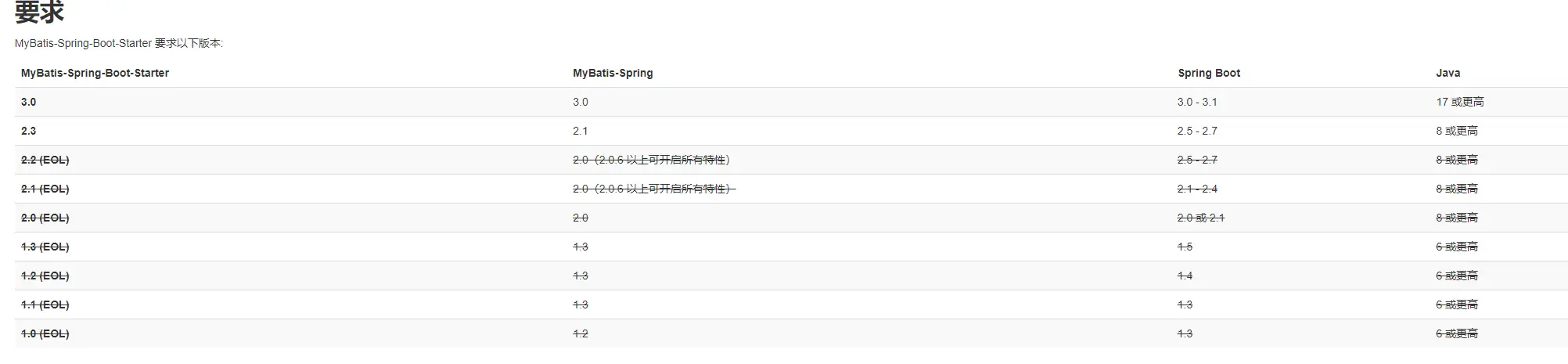
Task: Click Spring Boot 2.1 - 2.4 struck cell
Action: tap(1197, 189)
